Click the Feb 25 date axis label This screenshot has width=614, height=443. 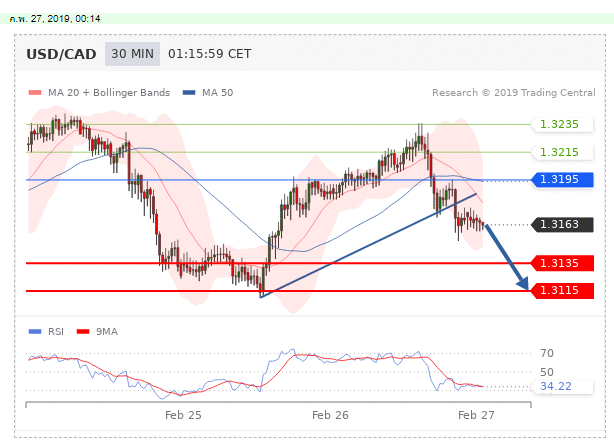pos(183,415)
